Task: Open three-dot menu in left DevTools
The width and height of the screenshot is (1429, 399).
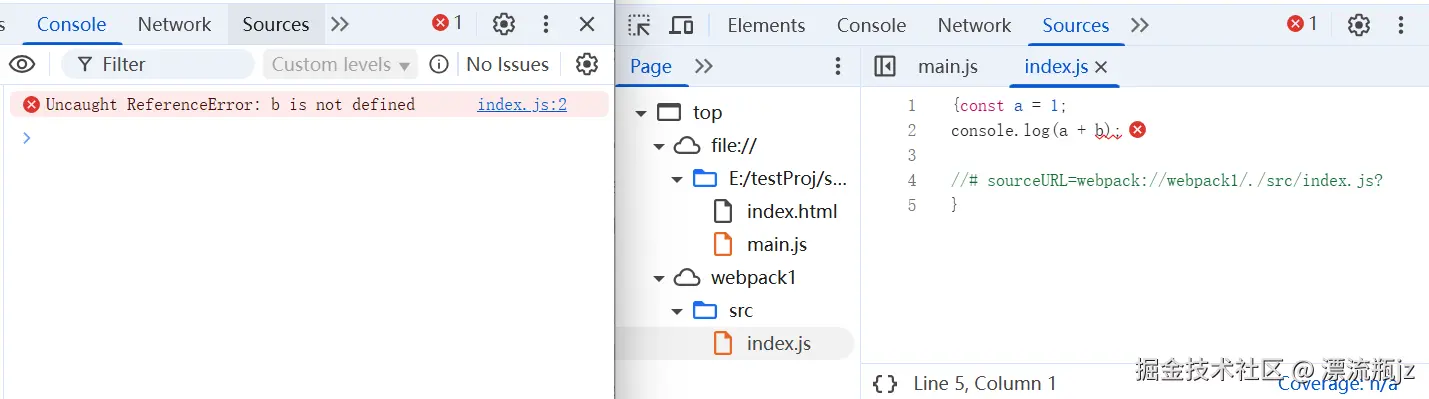Action: (x=546, y=24)
